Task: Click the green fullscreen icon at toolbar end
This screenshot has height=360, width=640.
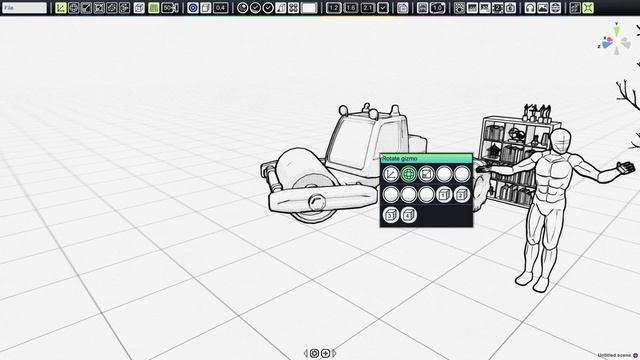Action: point(588,8)
